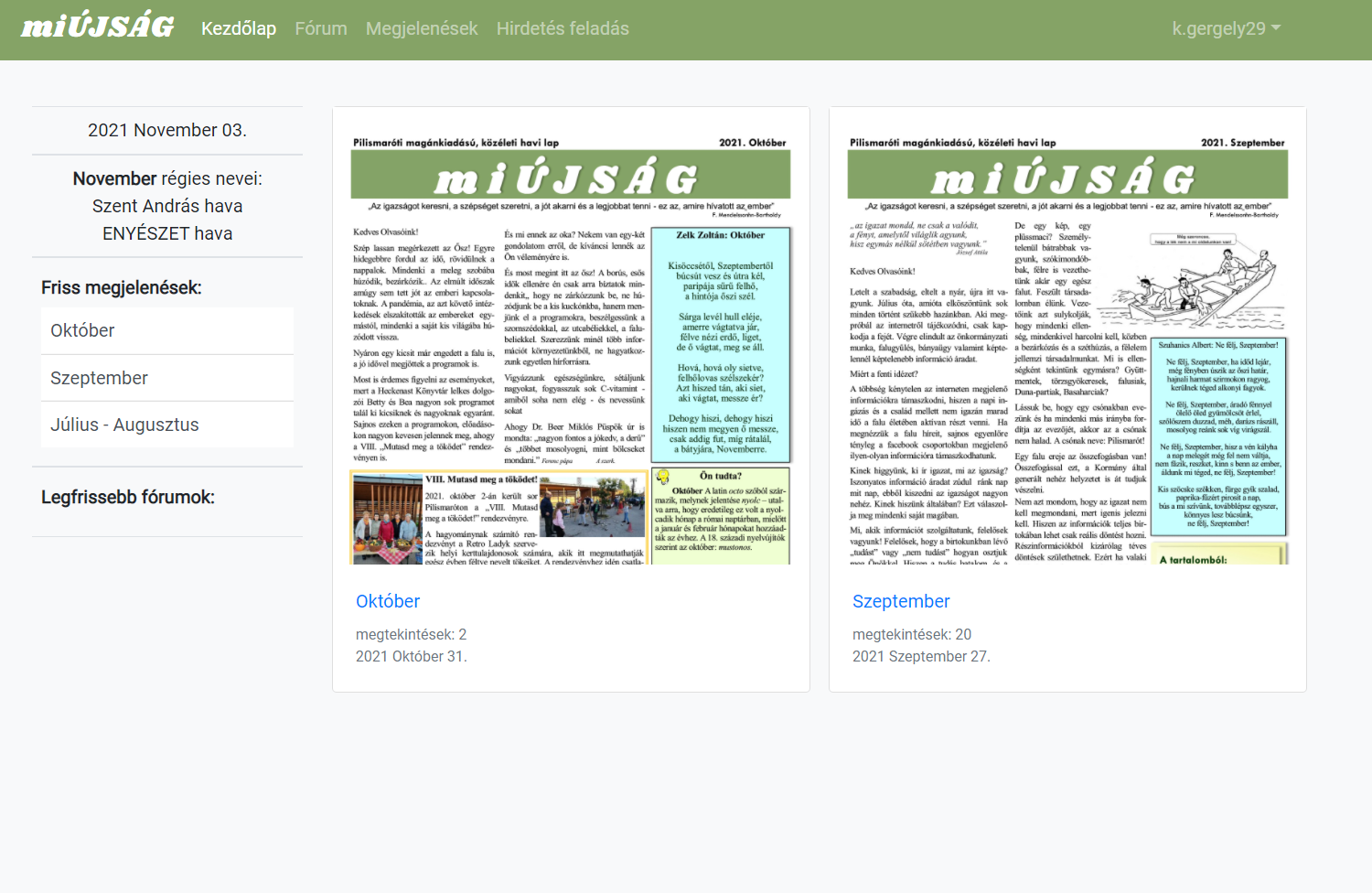
Task: Click '2021 Október 31.' date text
Action: click(412, 656)
